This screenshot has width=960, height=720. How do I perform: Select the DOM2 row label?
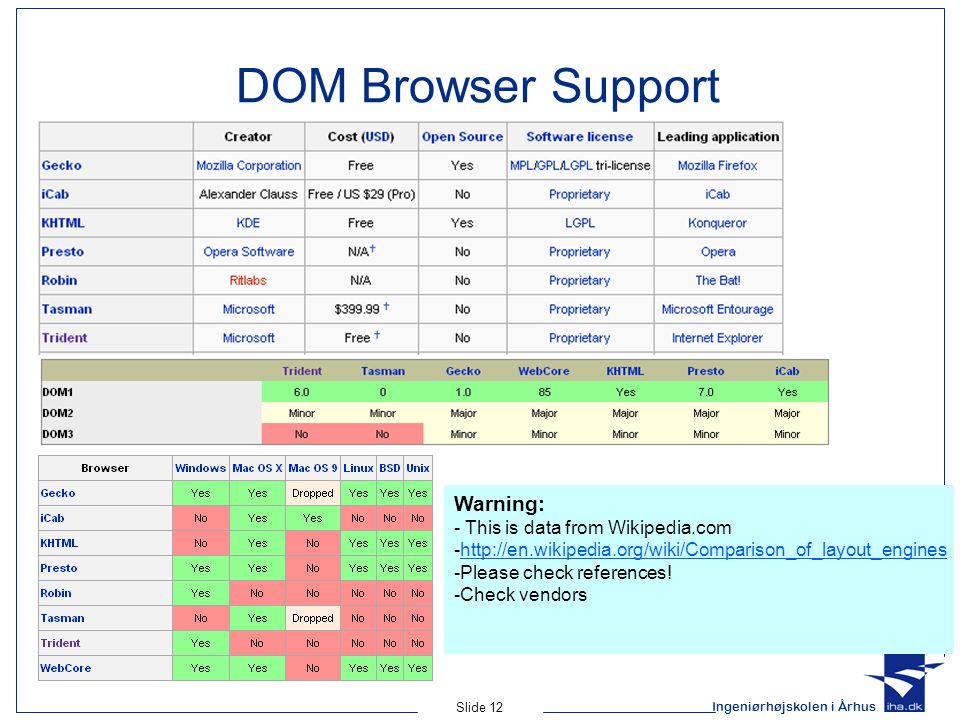coord(58,413)
